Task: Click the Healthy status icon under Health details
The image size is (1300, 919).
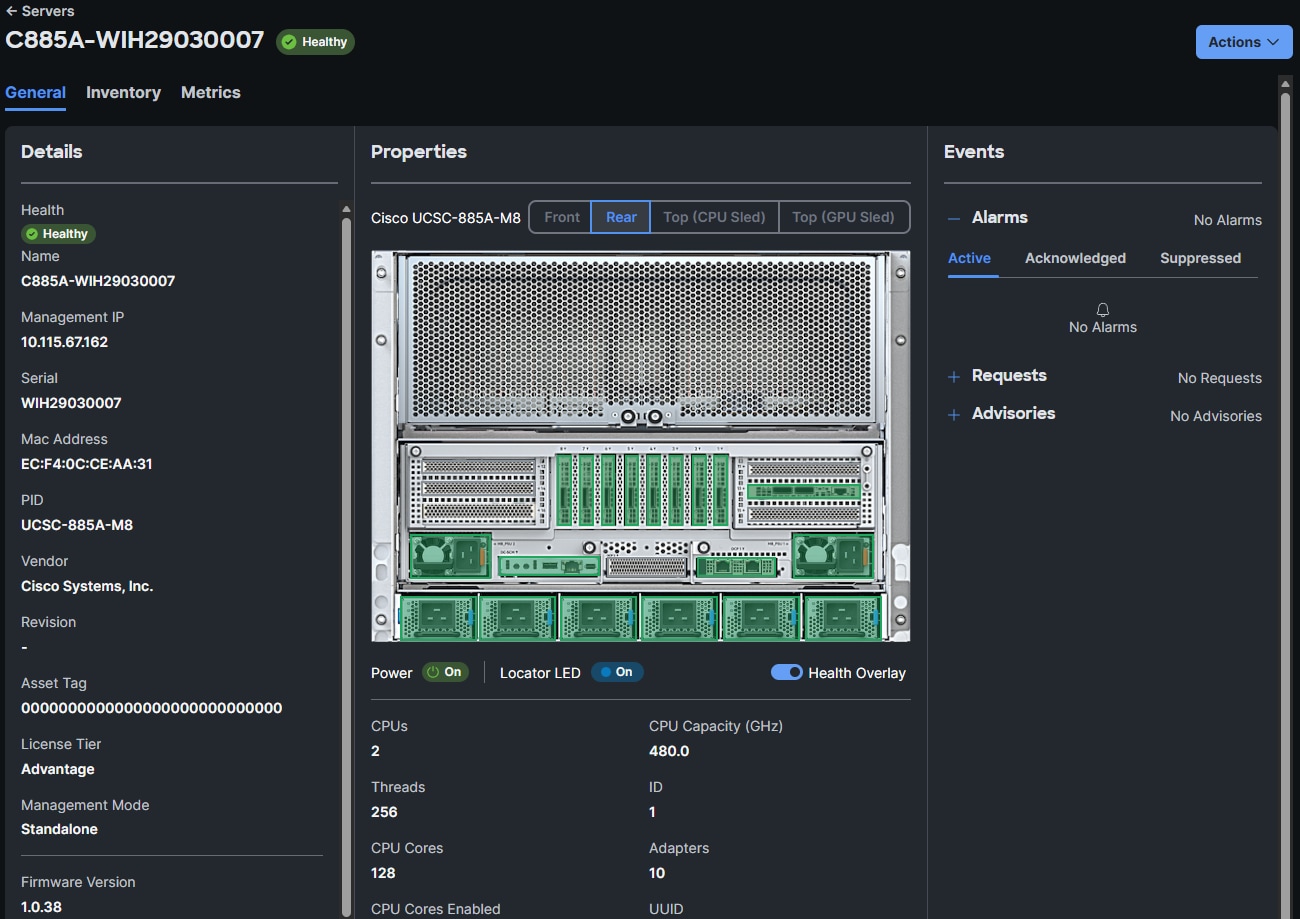Action: click(31, 233)
